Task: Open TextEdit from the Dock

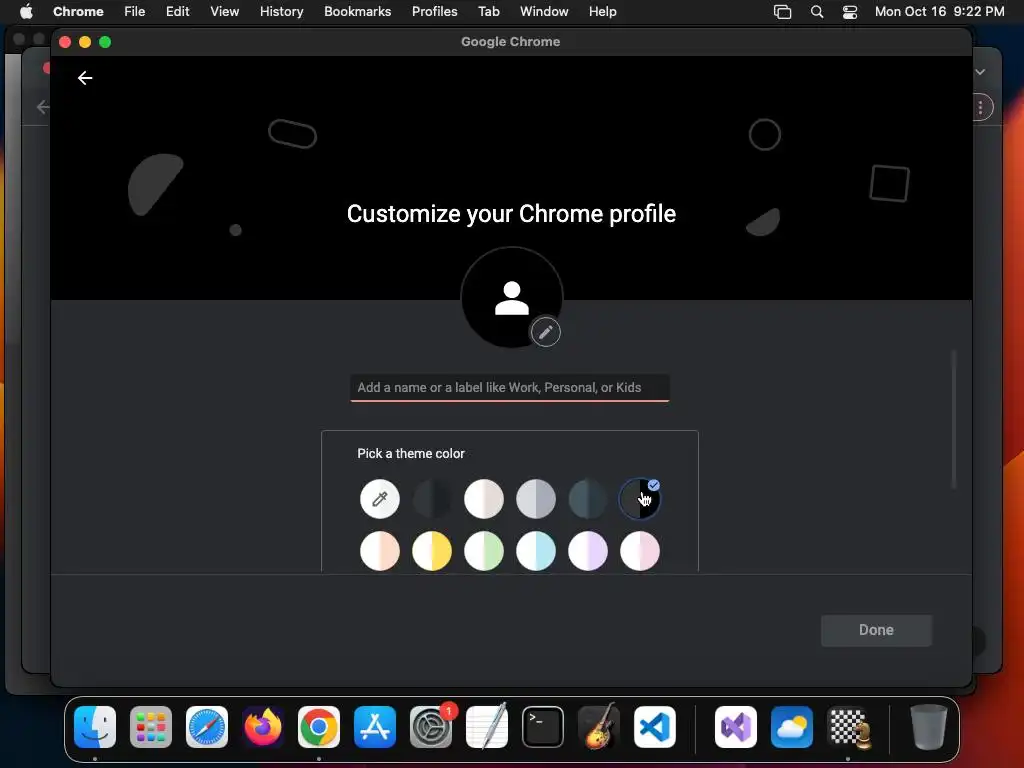Action: 487,727
